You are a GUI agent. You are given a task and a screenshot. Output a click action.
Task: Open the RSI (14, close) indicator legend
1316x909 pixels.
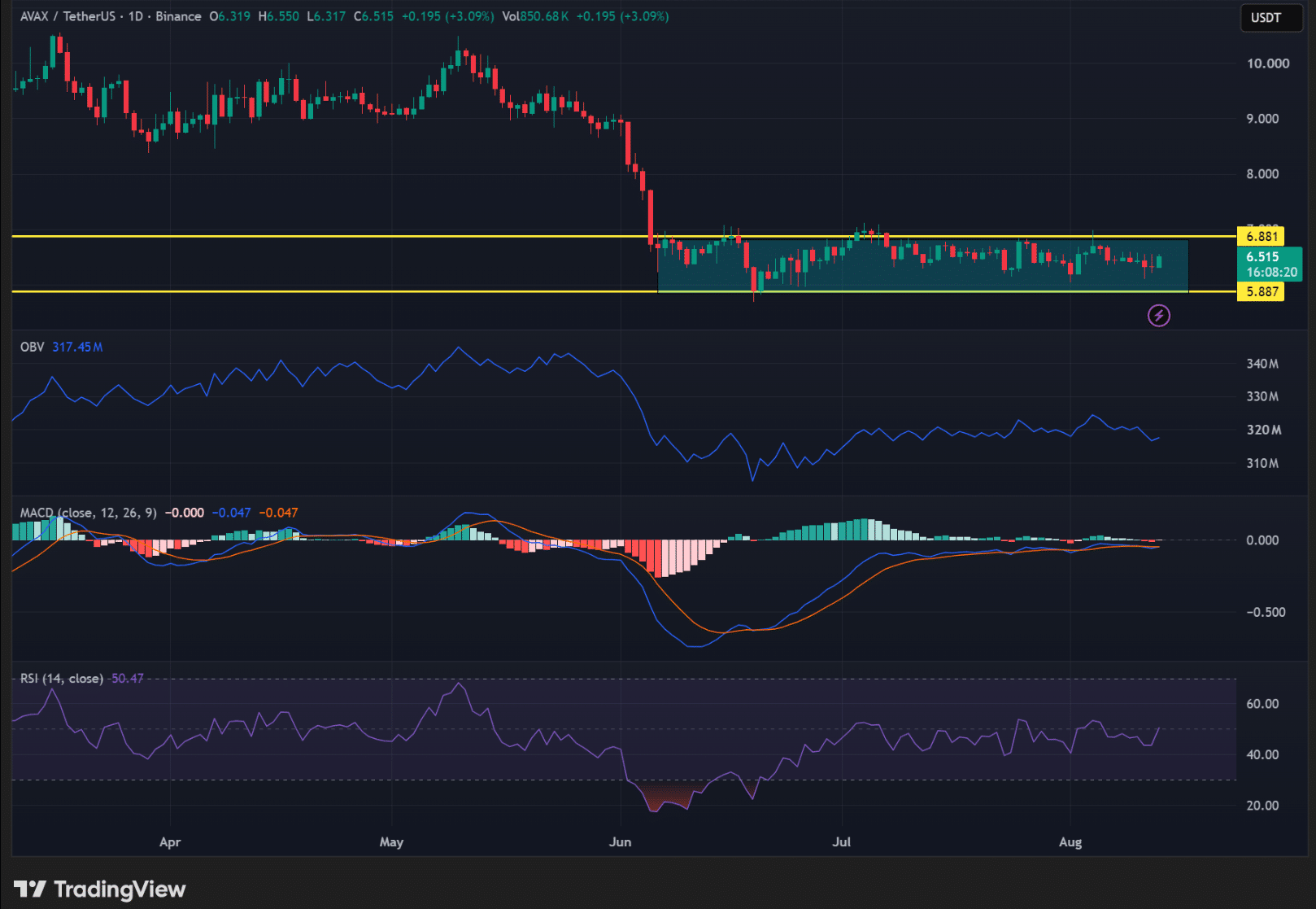(62, 678)
